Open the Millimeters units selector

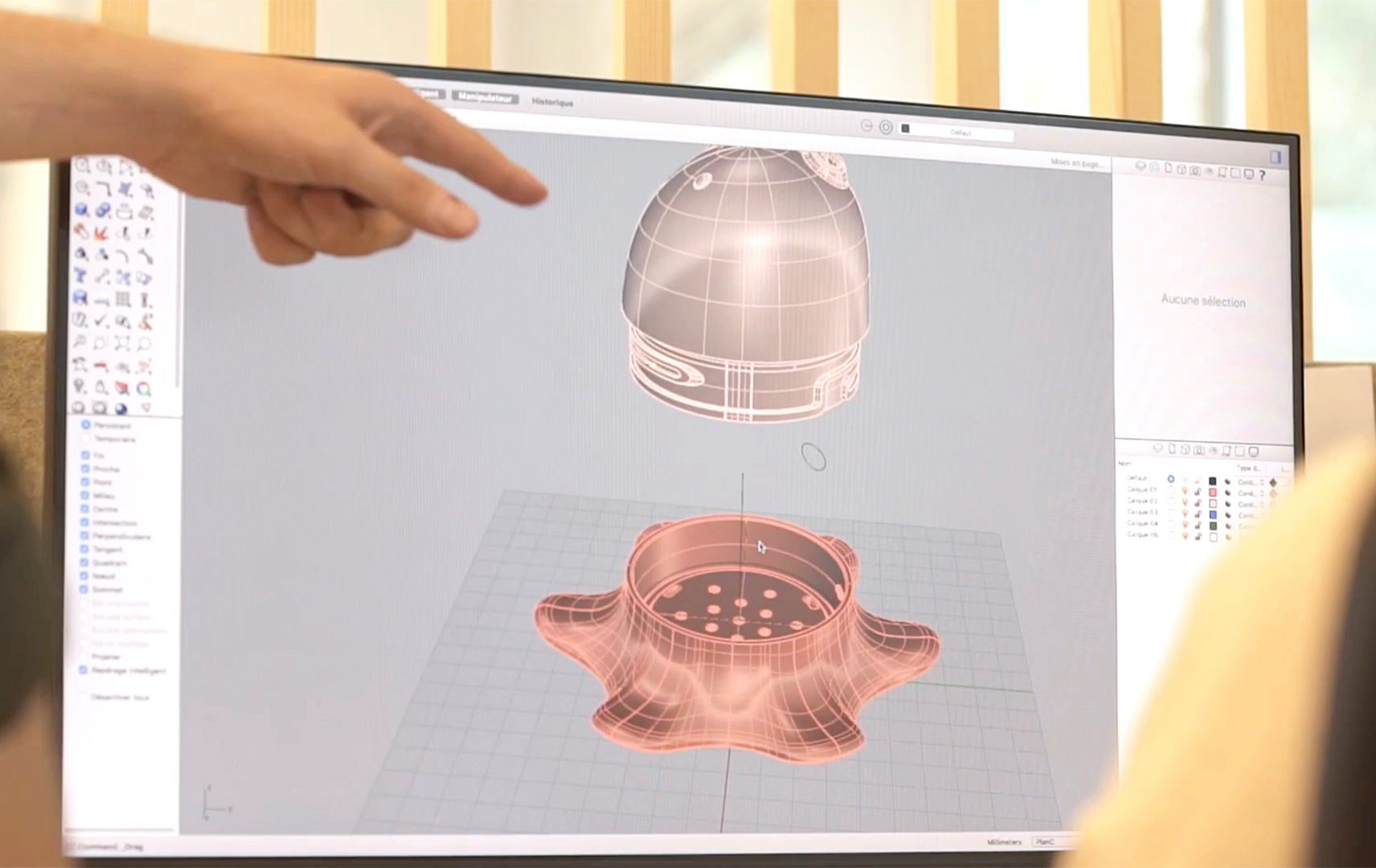[x=1004, y=841]
